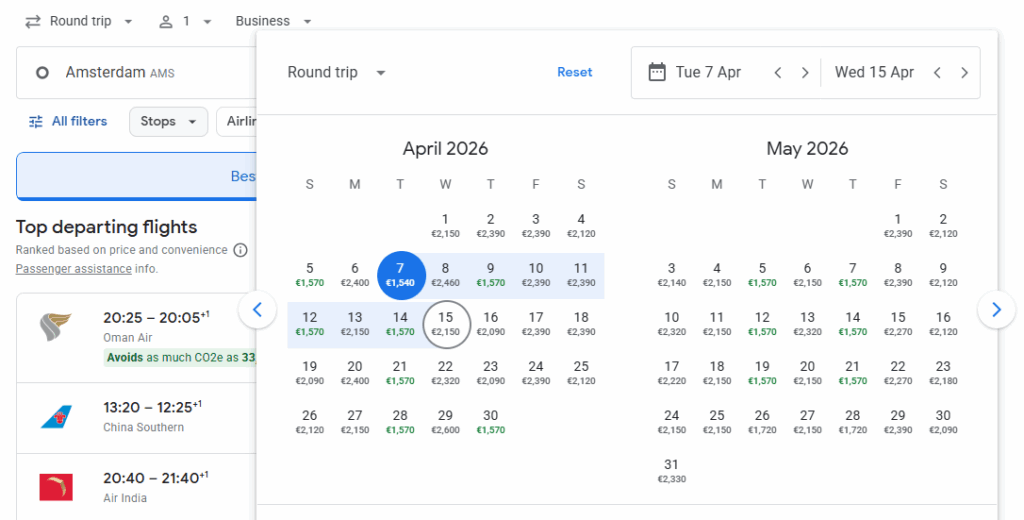
Task: Click the Wed 15 Apr return date field
Action: 874,73
